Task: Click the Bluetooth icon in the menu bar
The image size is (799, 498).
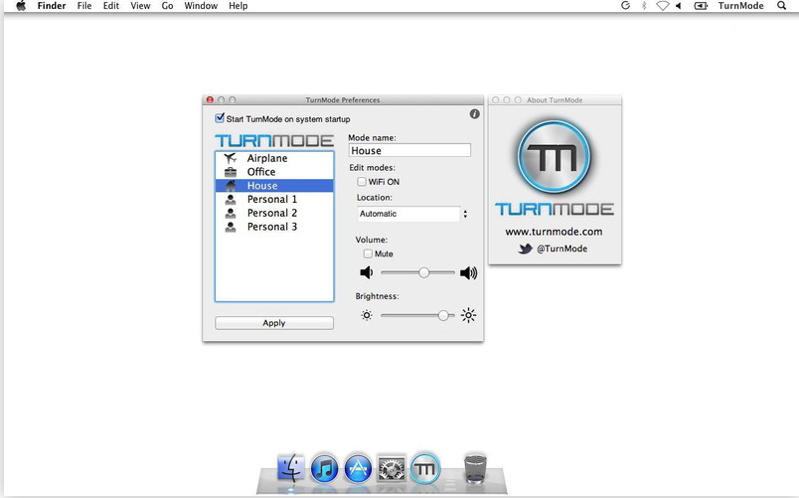Action: pyautogui.click(x=644, y=6)
